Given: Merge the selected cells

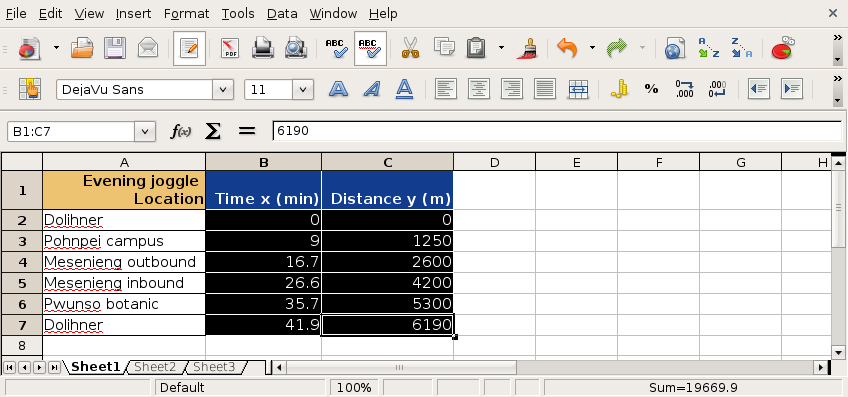Looking at the screenshot, I should coord(578,89).
